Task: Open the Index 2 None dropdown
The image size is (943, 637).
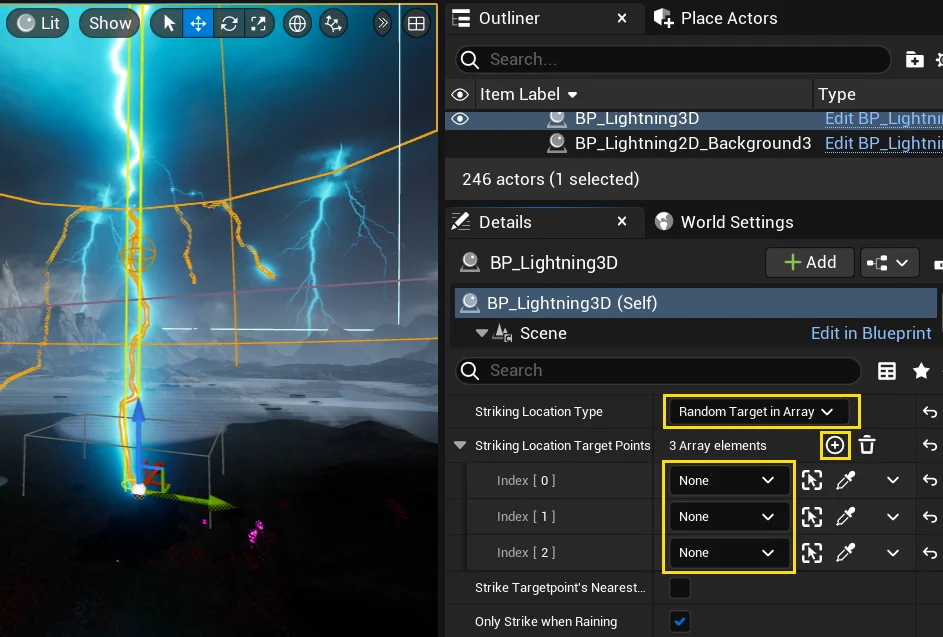Action: tap(727, 553)
